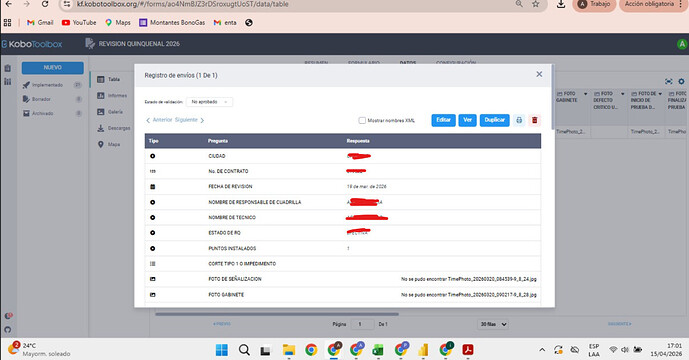Screen dimensions: 689x360
Task: Switch to the DATOS tab
Action: [408, 63]
